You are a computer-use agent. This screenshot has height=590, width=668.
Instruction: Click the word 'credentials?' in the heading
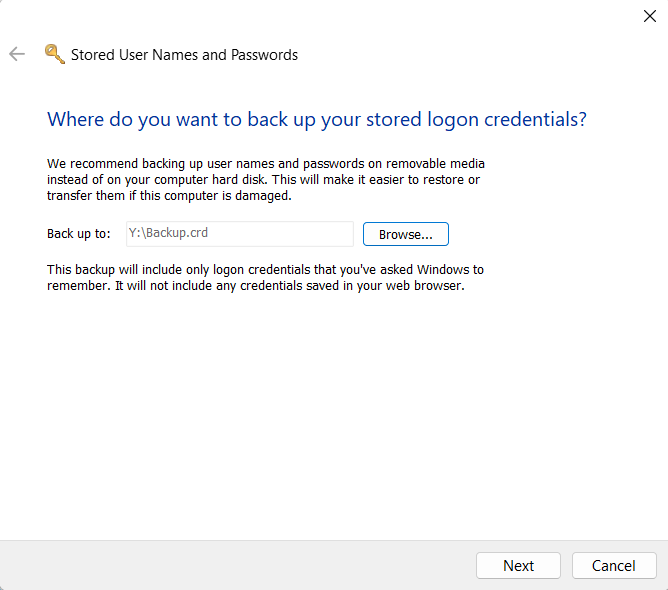535,119
